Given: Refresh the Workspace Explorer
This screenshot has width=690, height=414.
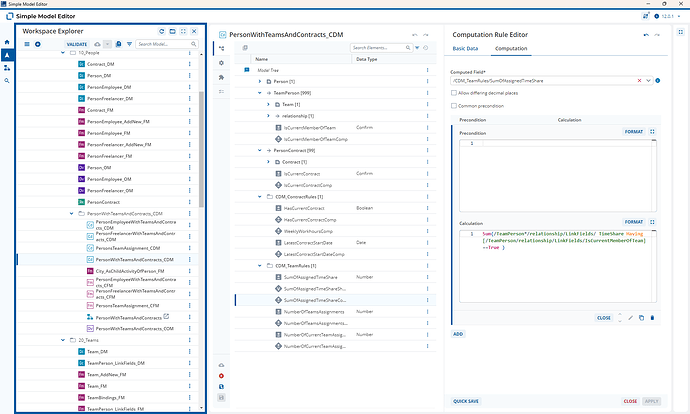Looking at the screenshot, I should tap(161, 31).
